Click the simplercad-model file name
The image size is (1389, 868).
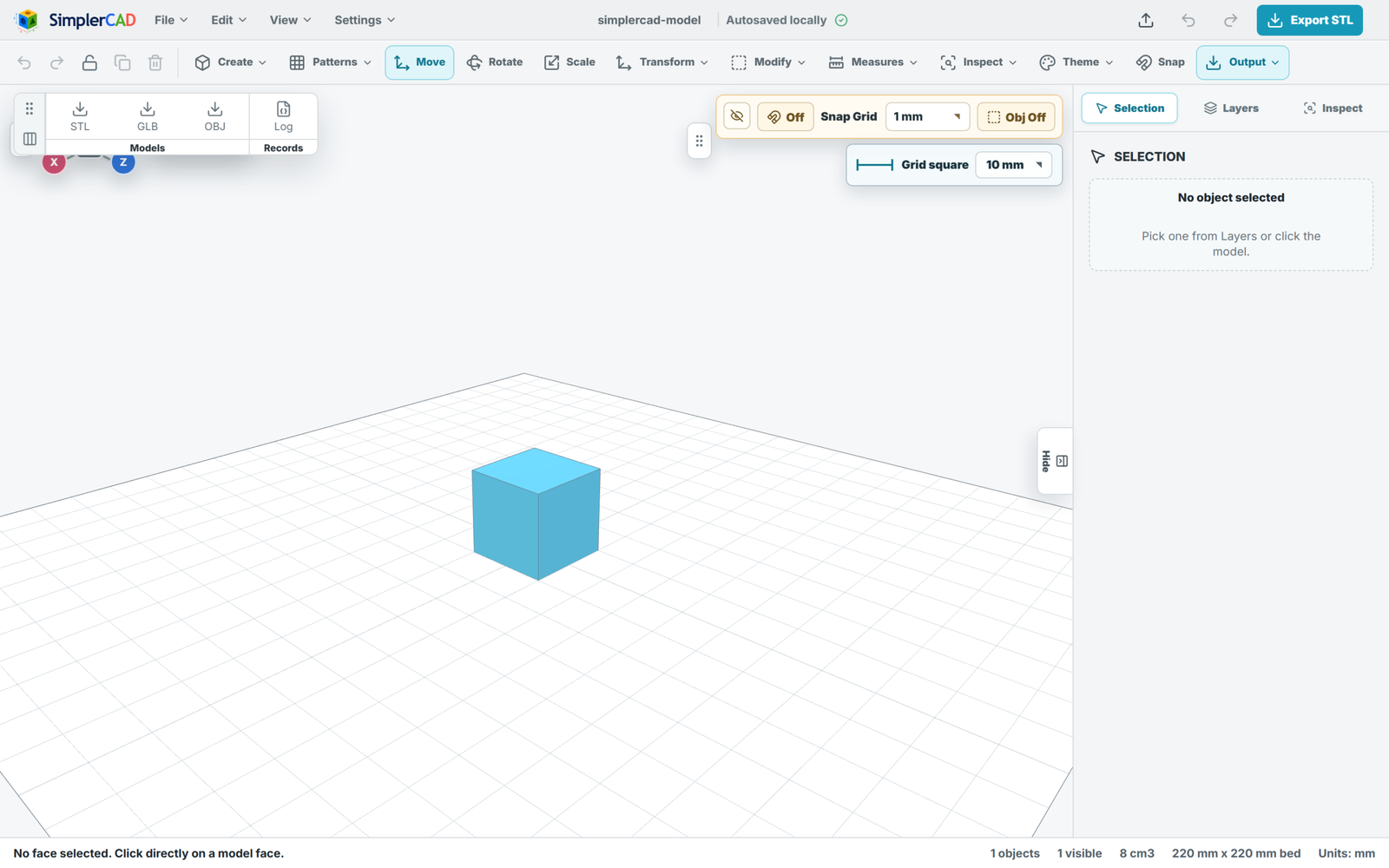click(649, 20)
